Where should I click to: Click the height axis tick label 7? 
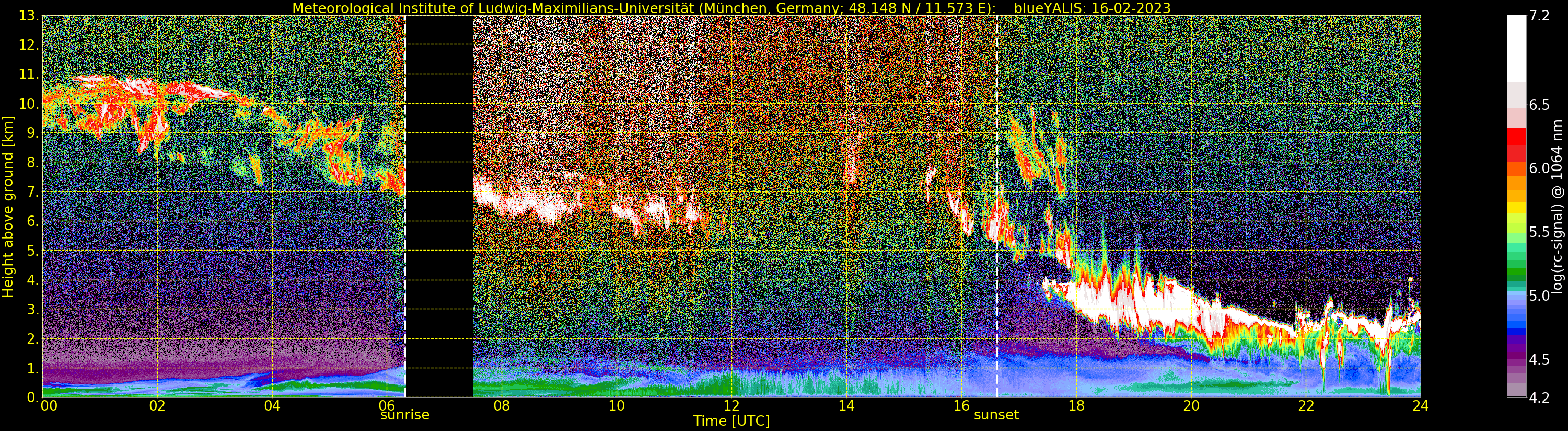34,192
